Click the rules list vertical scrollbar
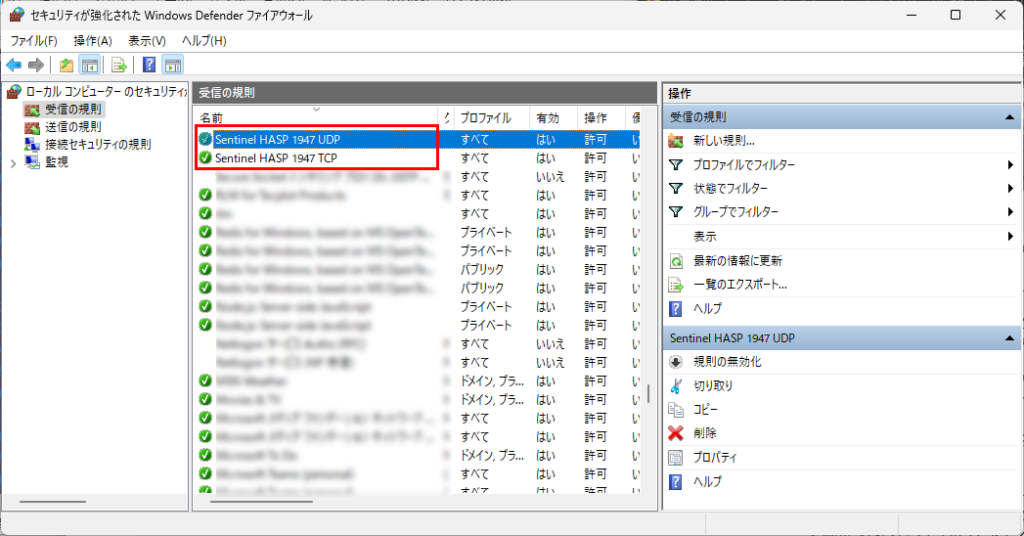 [648, 393]
